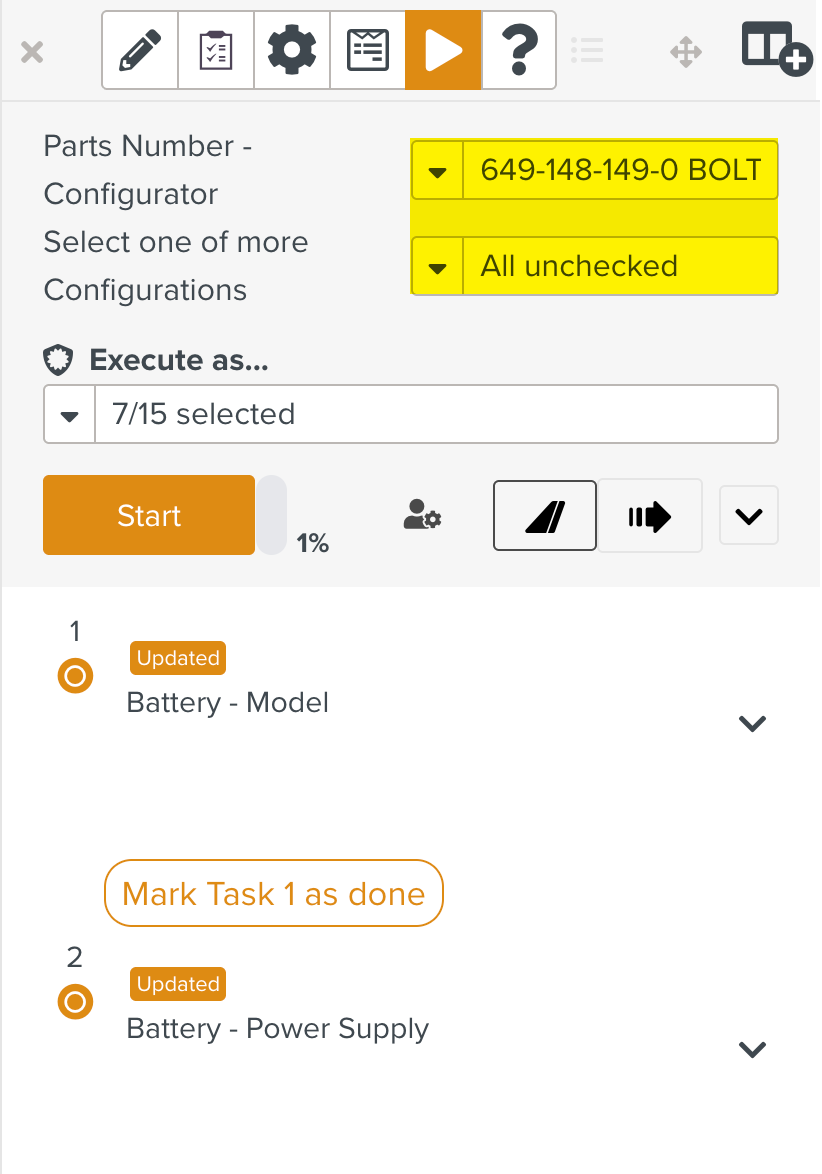Click the user settings icon
The image size is (822, 1174).
pyautogui.click(x=422, y=516)
